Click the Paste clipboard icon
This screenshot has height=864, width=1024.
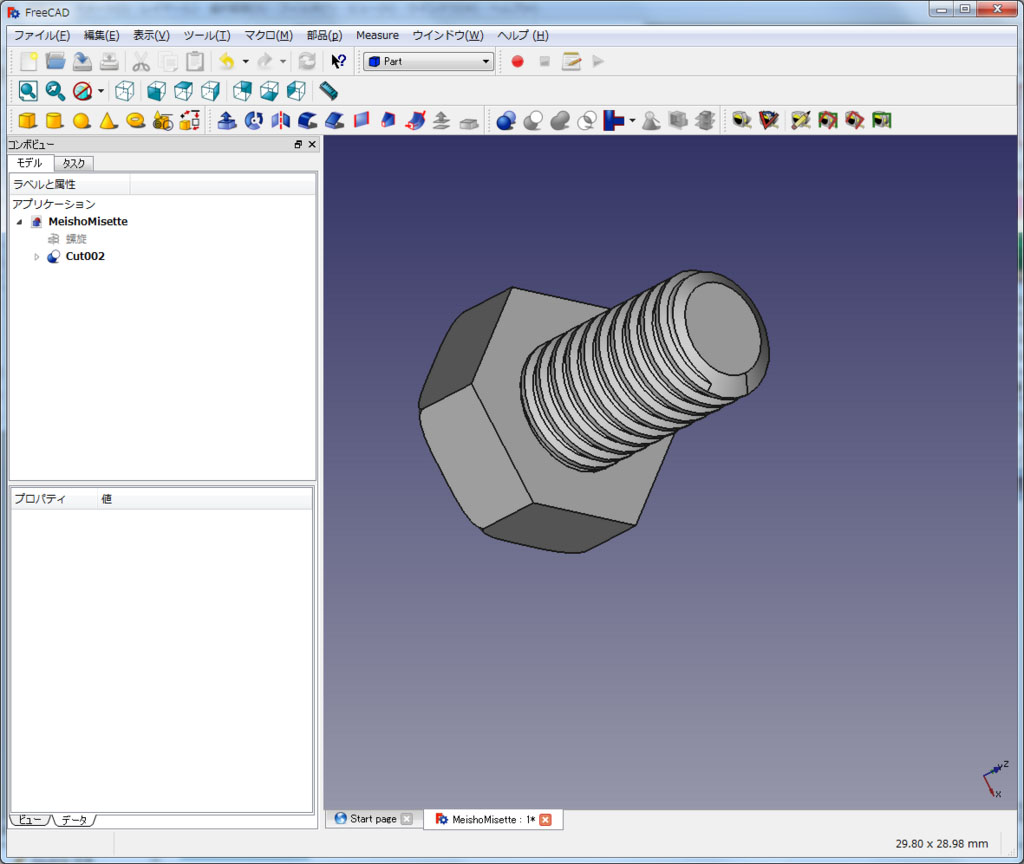[x=195, y=61]
